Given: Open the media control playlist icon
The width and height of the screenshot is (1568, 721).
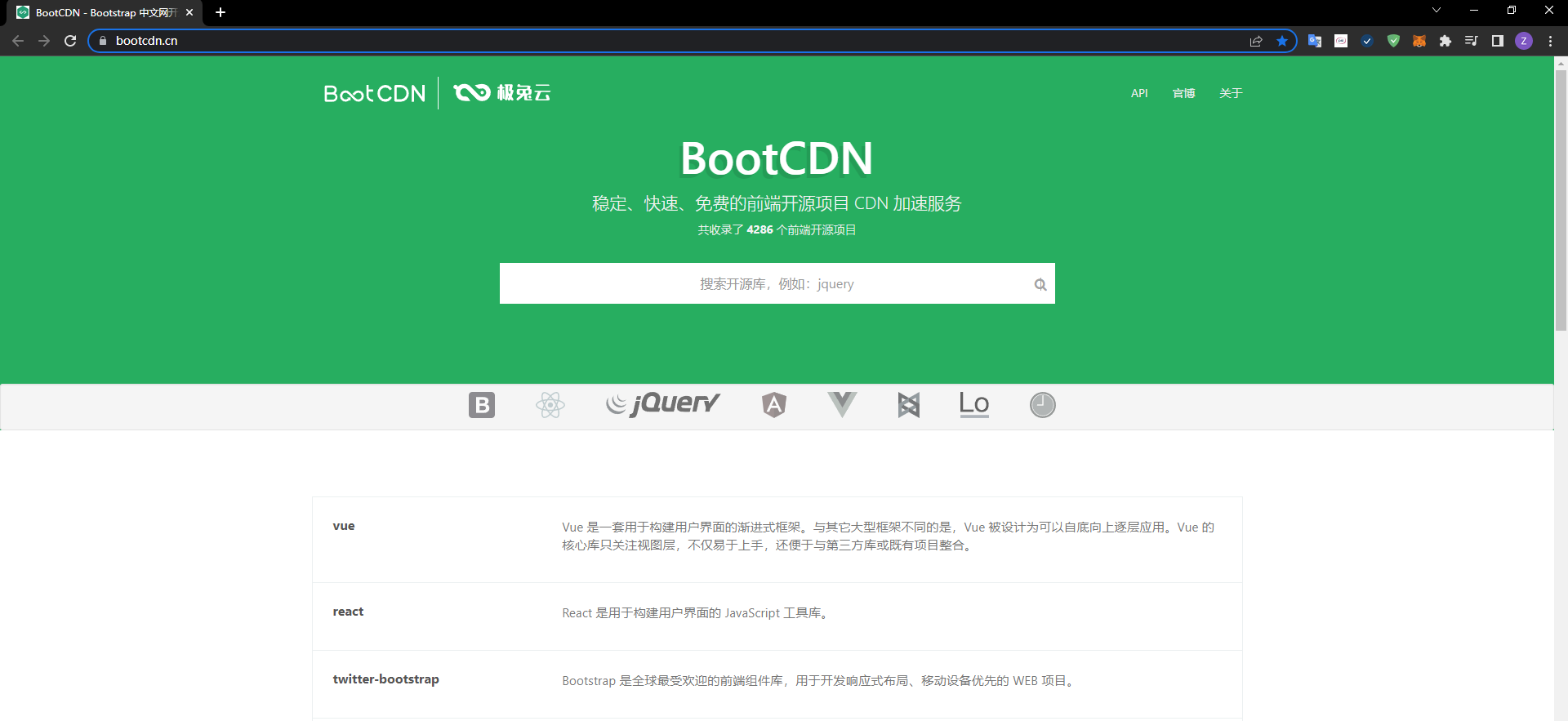Looking at the screenshot, I should [x=1472, y=41].
